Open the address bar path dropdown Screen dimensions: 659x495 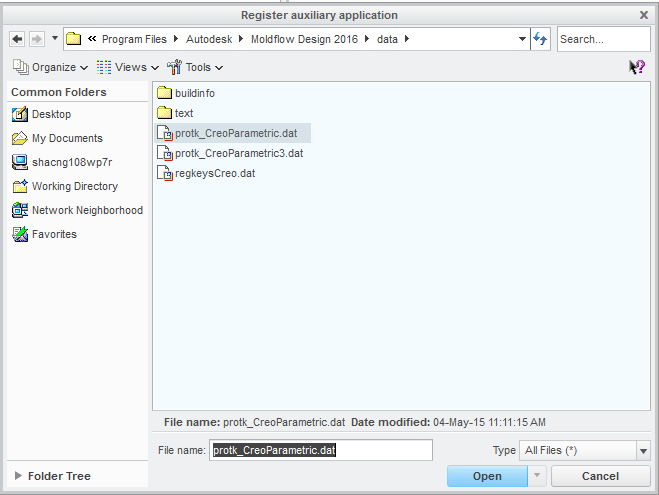(x=522, y=39)
